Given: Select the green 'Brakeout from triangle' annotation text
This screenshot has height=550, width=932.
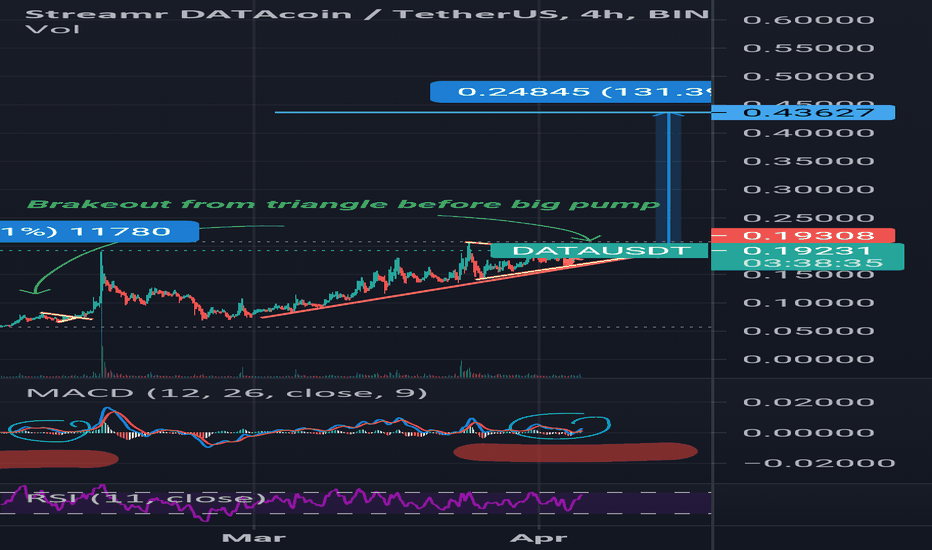Looking at the screenshot, I should [x=343, y=205].
